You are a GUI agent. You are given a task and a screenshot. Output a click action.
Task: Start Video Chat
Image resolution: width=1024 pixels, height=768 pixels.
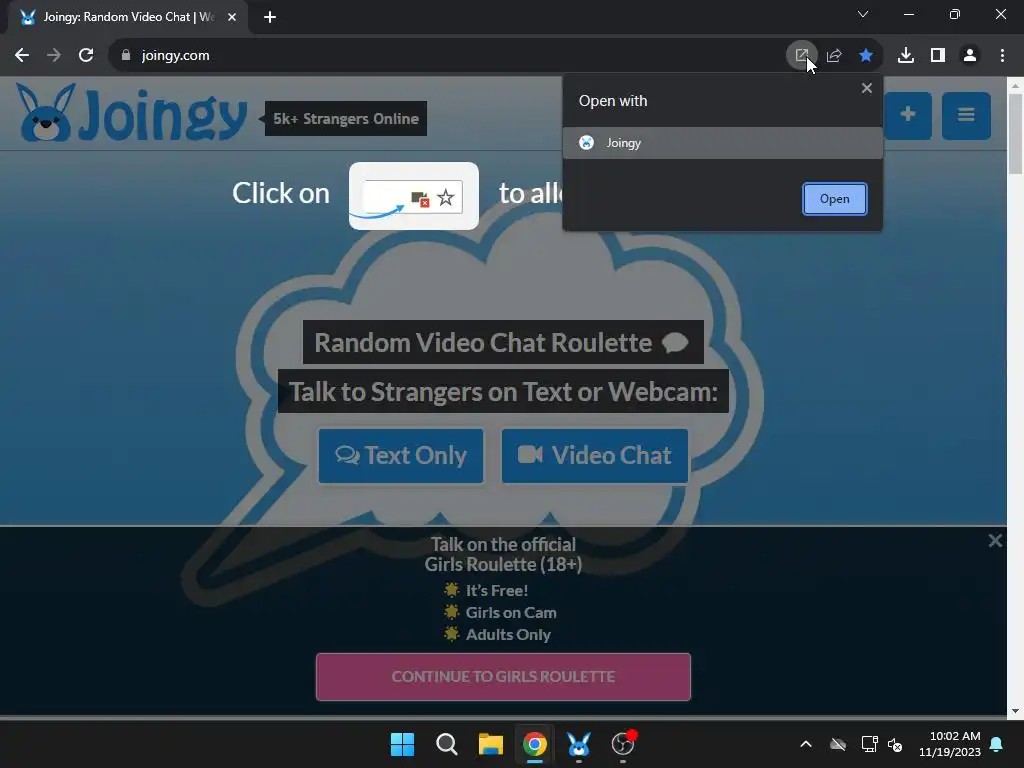click(594, 456)
